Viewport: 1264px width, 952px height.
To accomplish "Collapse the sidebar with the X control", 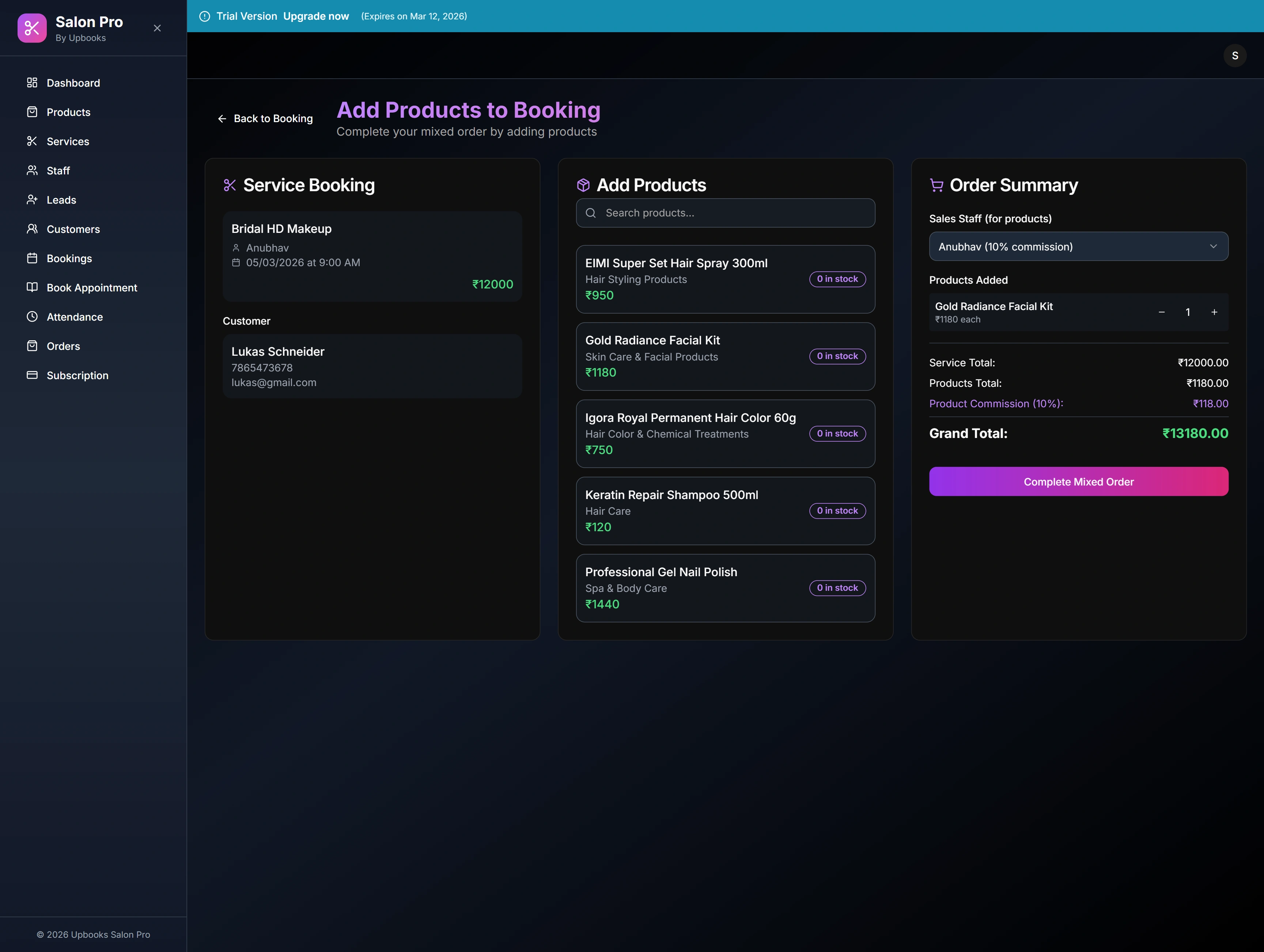I will [x=157, y=27].
